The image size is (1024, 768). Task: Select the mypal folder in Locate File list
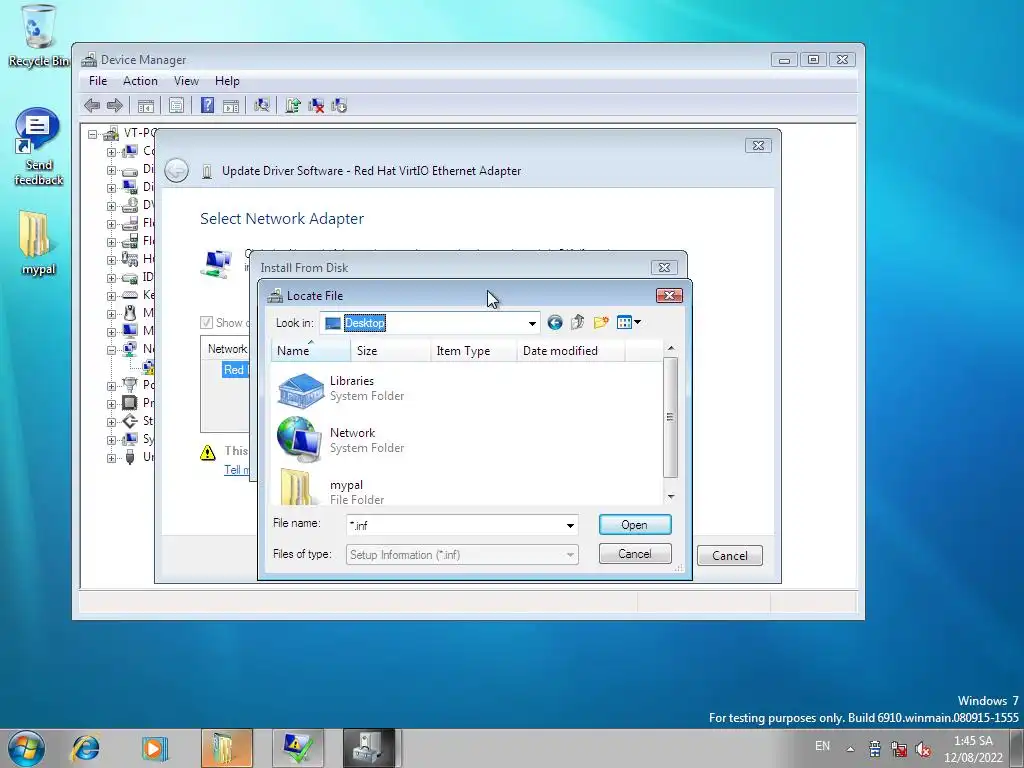coord(331,488)
